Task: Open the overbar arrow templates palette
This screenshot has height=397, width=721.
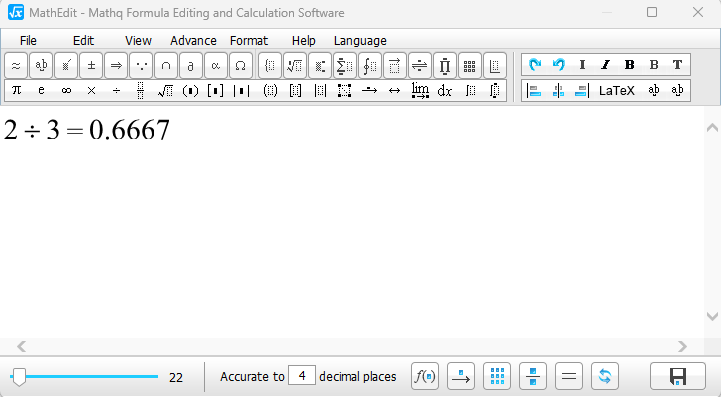Action: click(395, 66)
